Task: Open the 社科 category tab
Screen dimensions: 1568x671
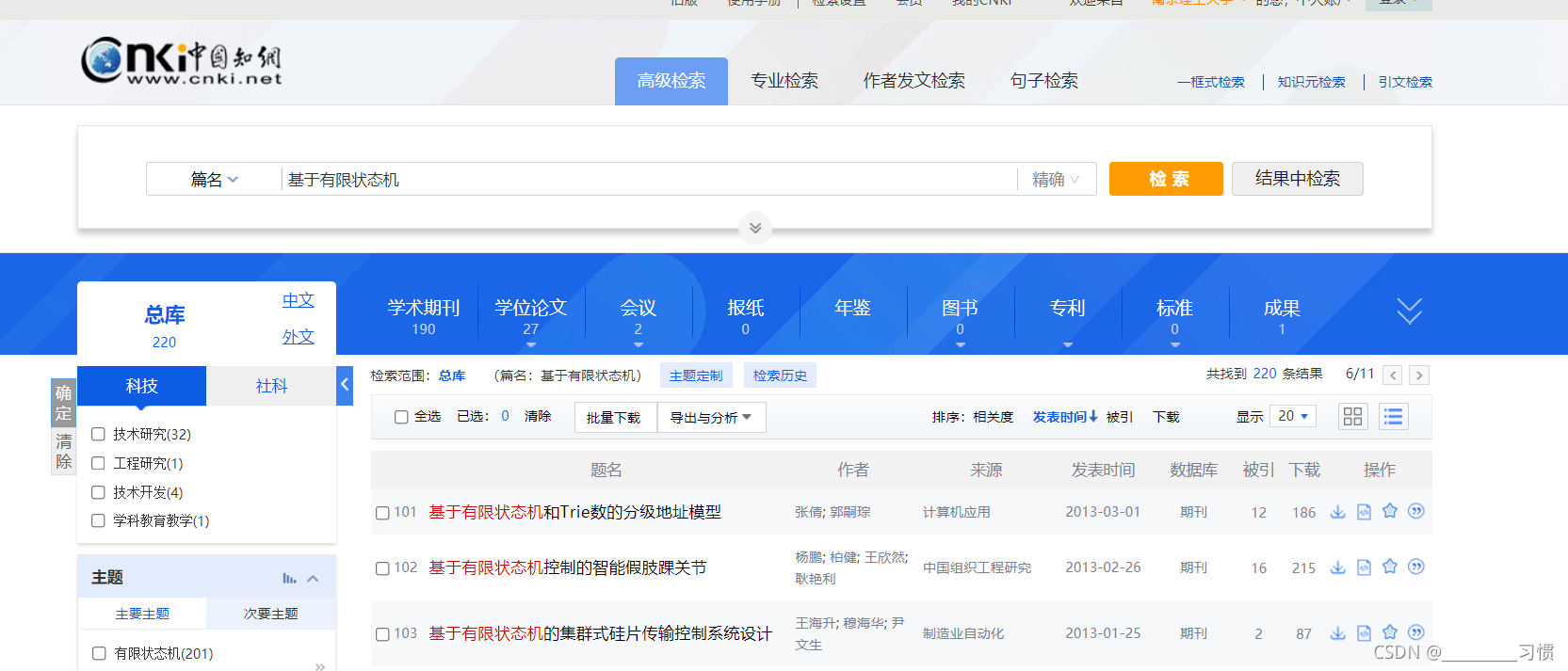Action: click(x=271, y=386)
